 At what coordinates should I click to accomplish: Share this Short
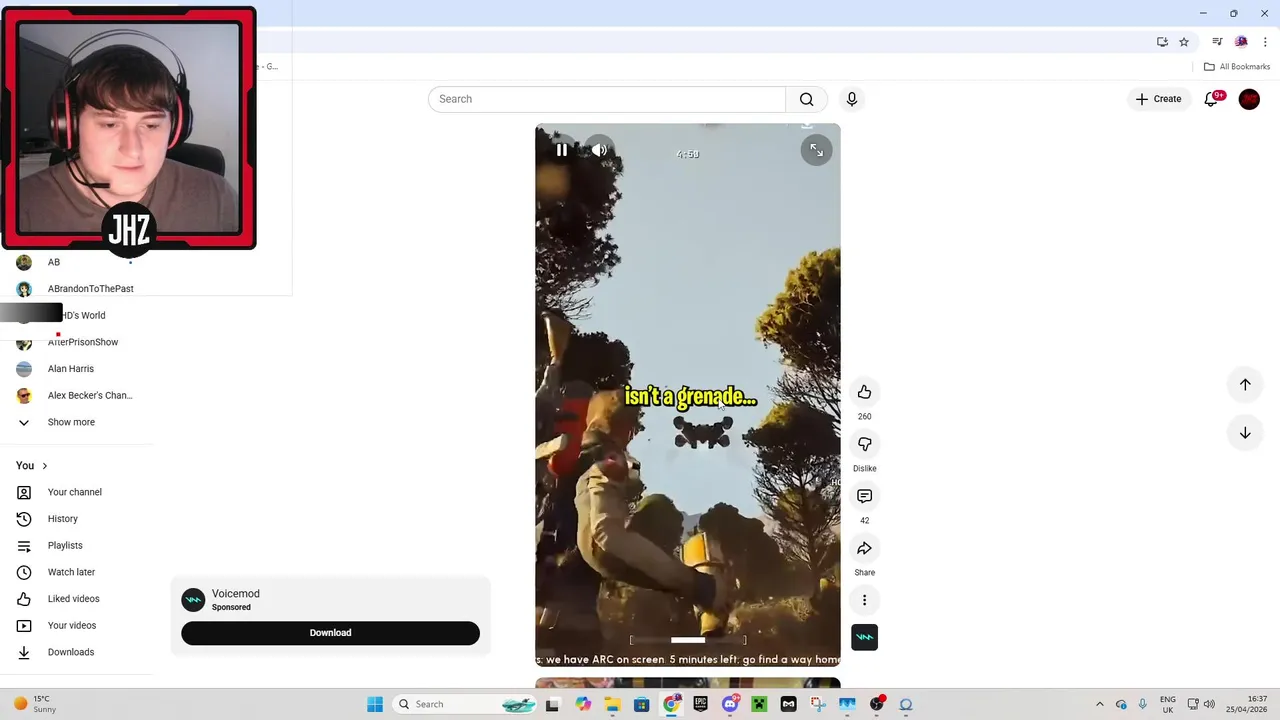point(864,548)
